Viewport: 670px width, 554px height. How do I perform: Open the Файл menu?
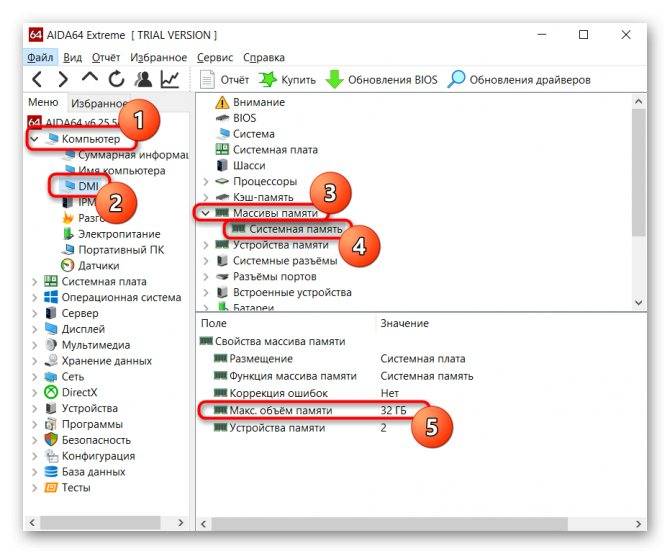point(40,57)
